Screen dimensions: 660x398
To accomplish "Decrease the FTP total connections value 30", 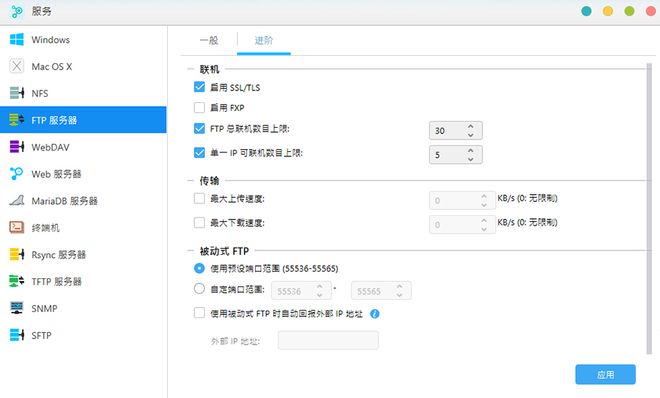I will coord(471,135).
